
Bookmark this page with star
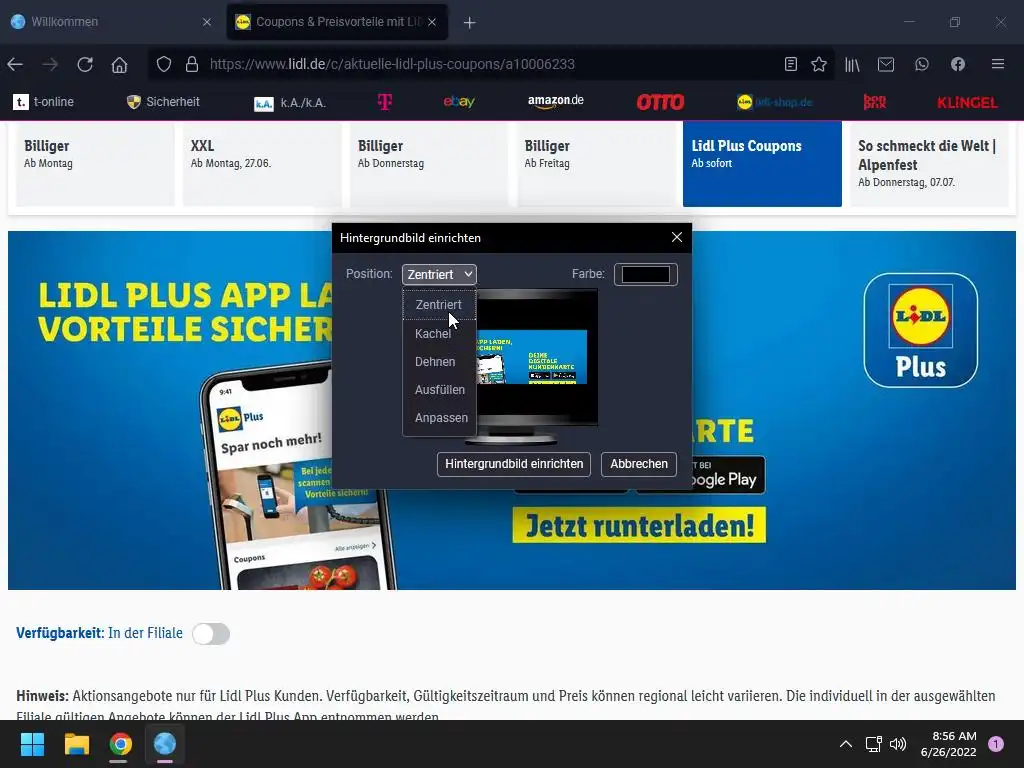pos(819,64)
